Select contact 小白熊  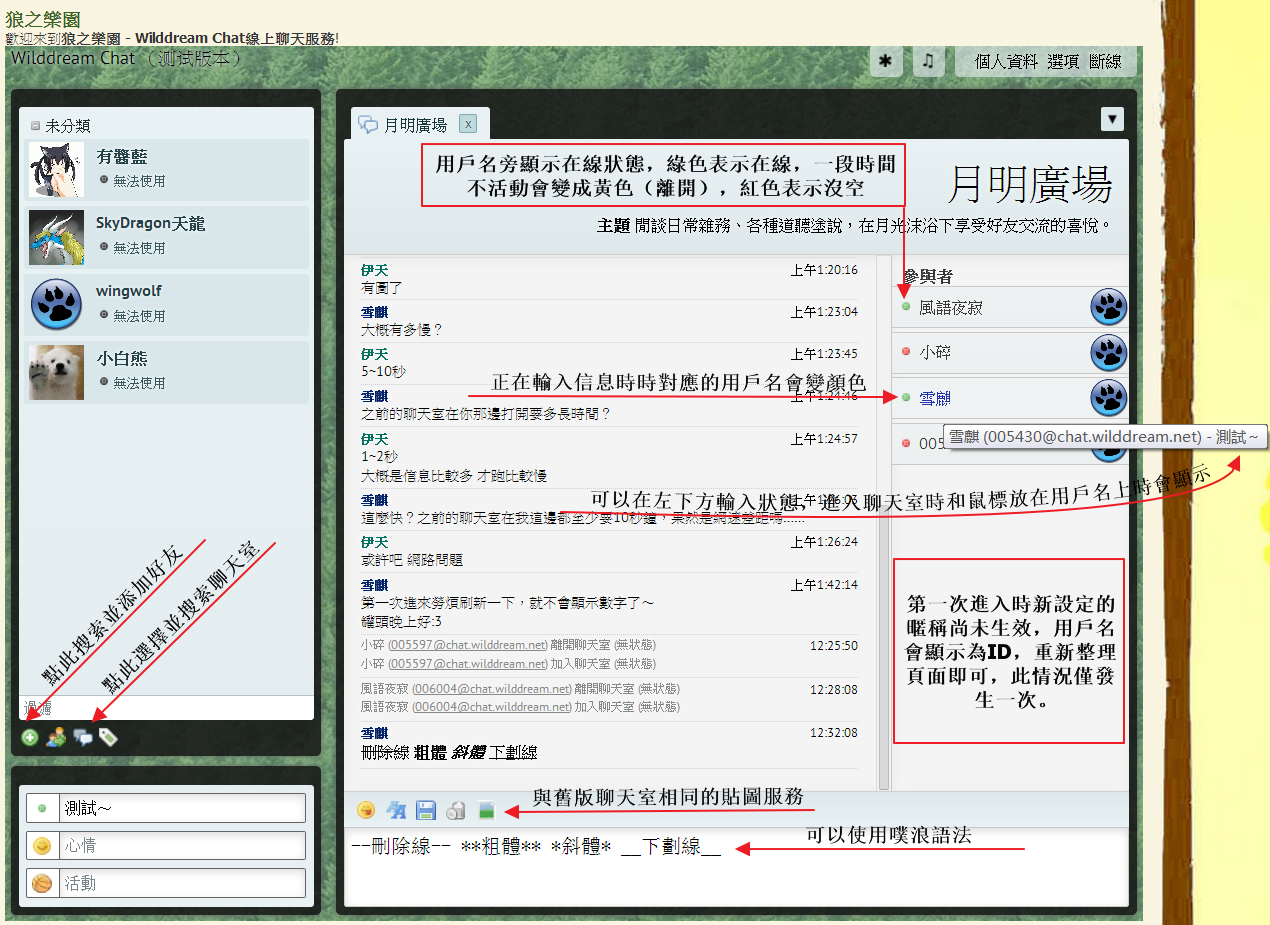point(168,372)
